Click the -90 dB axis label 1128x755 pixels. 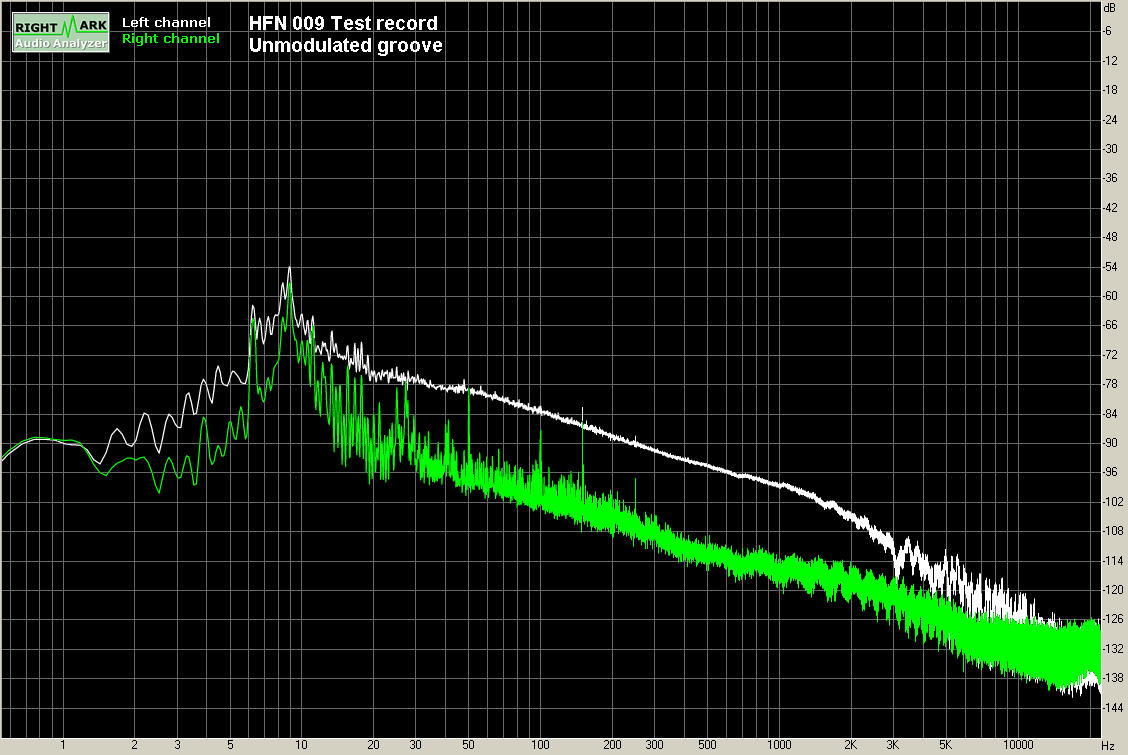[x=1110, y=443]
